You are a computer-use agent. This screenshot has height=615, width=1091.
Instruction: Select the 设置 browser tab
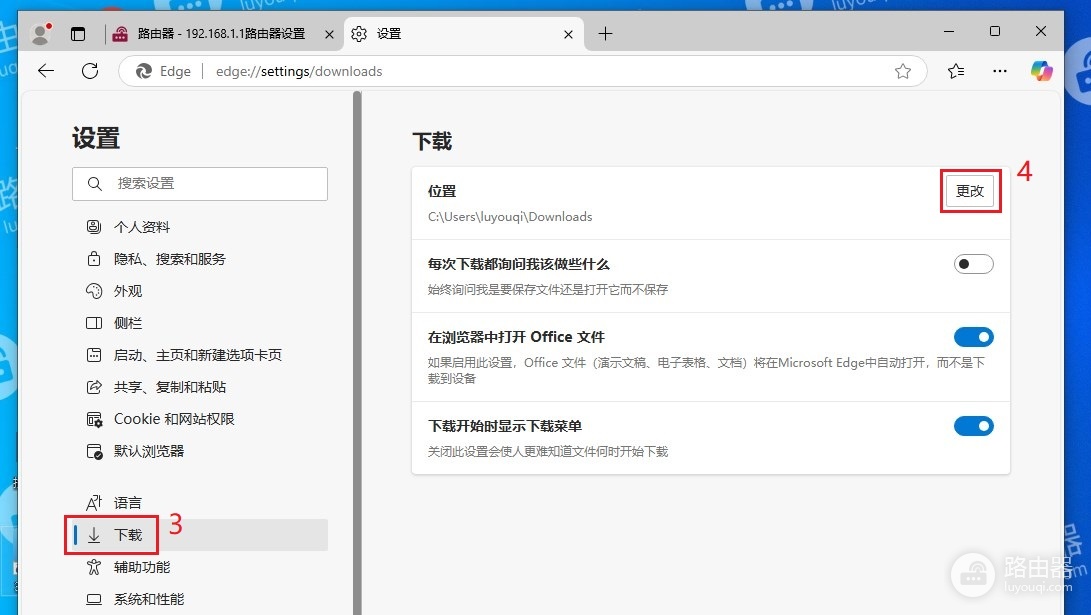[x=463, y=33]
